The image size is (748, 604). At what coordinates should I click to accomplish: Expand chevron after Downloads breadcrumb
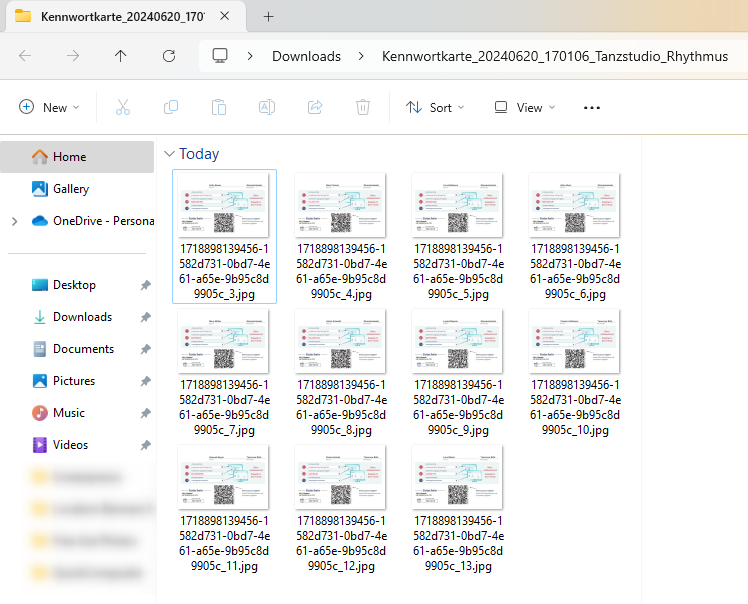361,56
